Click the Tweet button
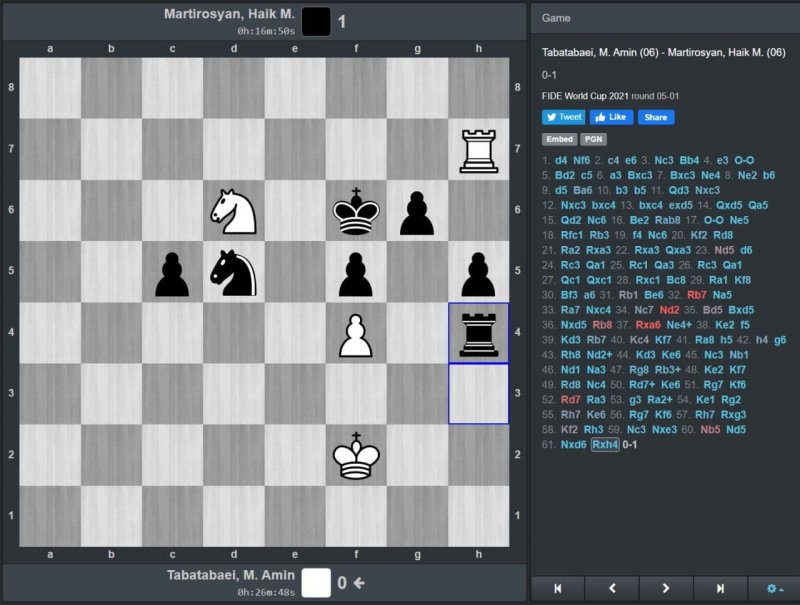 pos(563,117)
